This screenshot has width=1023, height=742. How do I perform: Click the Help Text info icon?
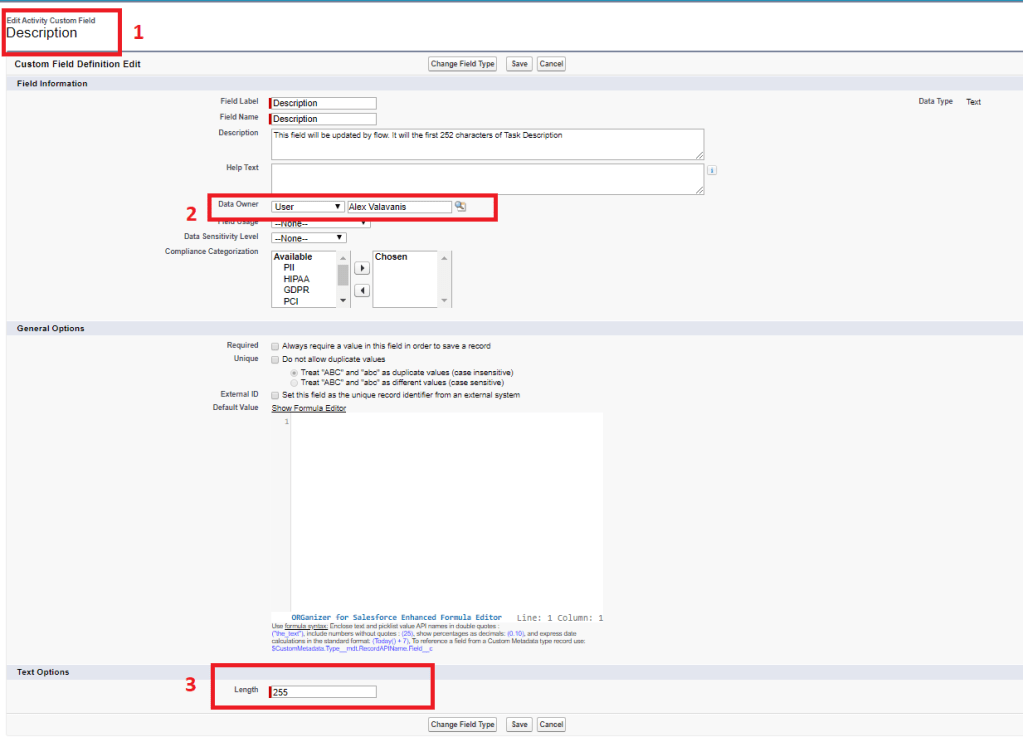[712, 170]
